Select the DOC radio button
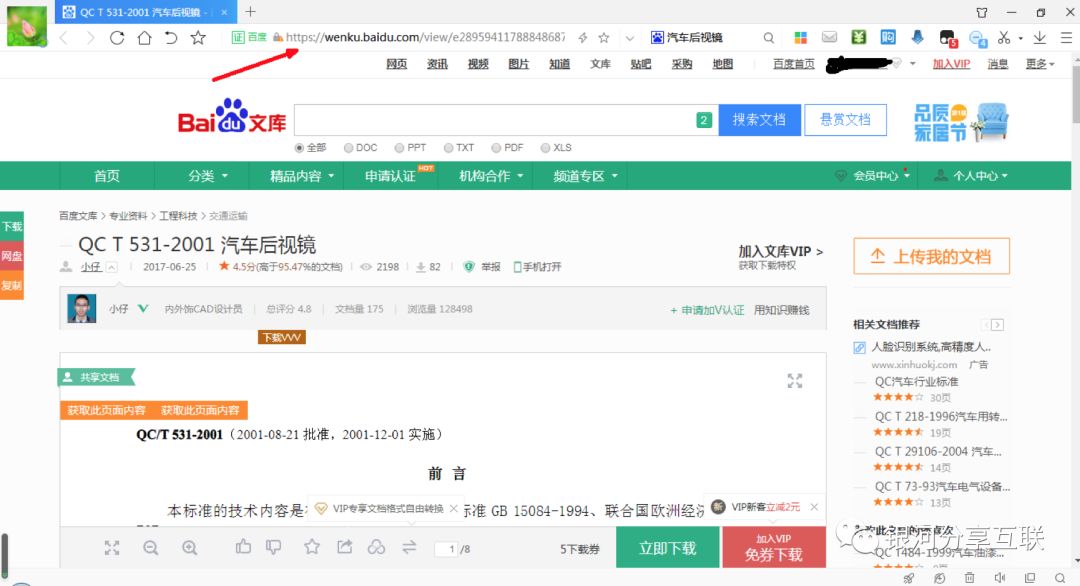Image resolution: width=1080 pixels, height=586 pixels. pos(349,148)
